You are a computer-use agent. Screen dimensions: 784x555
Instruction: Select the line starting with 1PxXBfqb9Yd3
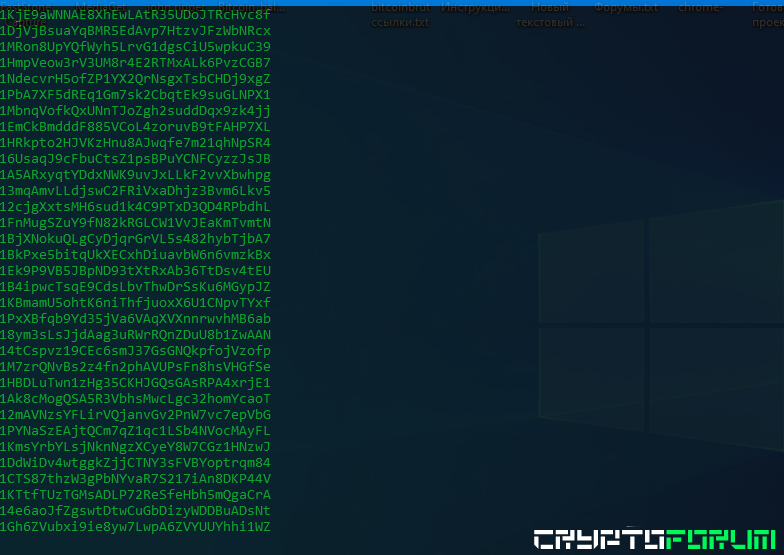pos(135,318)
